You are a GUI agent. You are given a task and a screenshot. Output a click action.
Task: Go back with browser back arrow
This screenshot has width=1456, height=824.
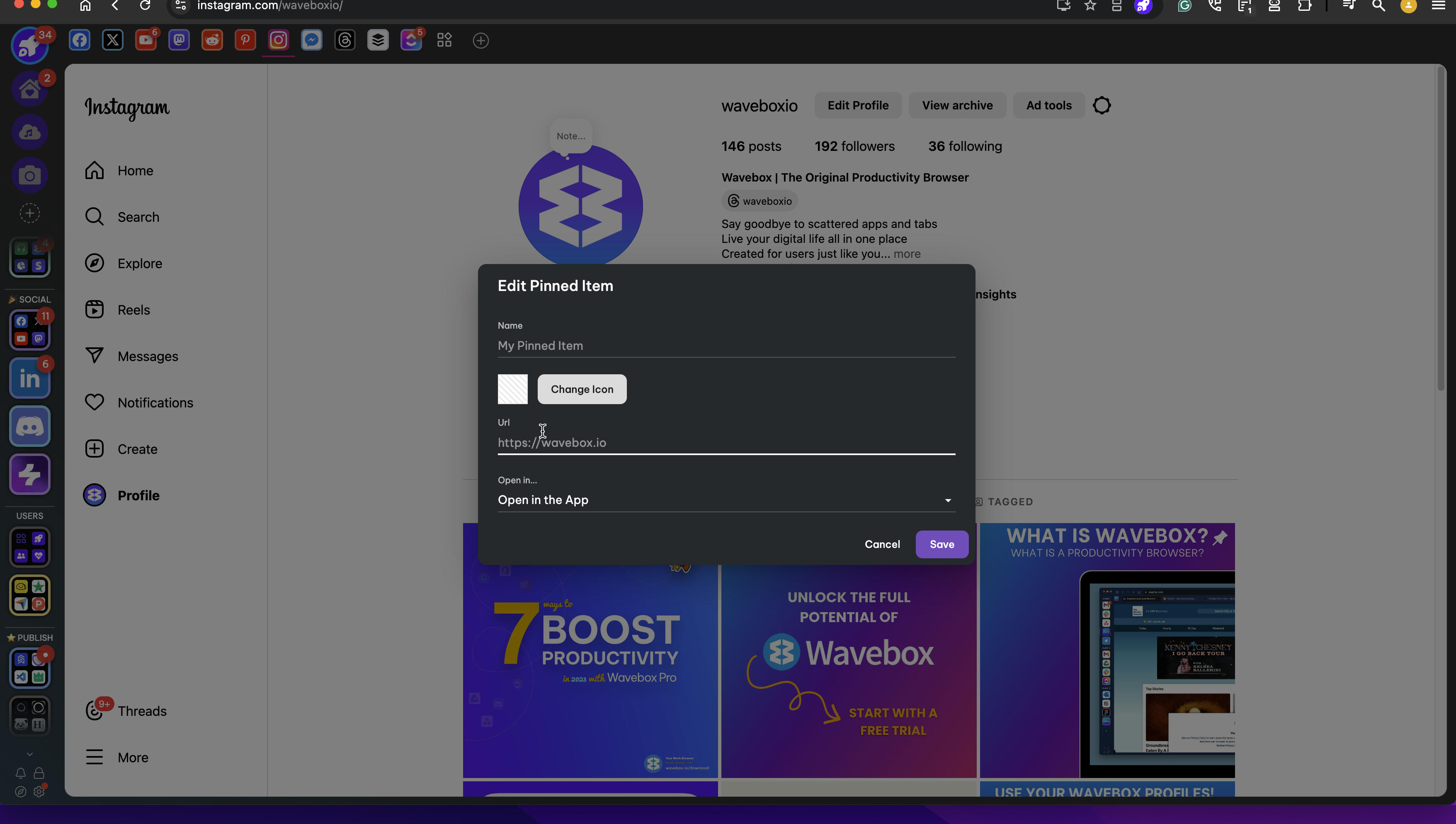tap(115, 6)
